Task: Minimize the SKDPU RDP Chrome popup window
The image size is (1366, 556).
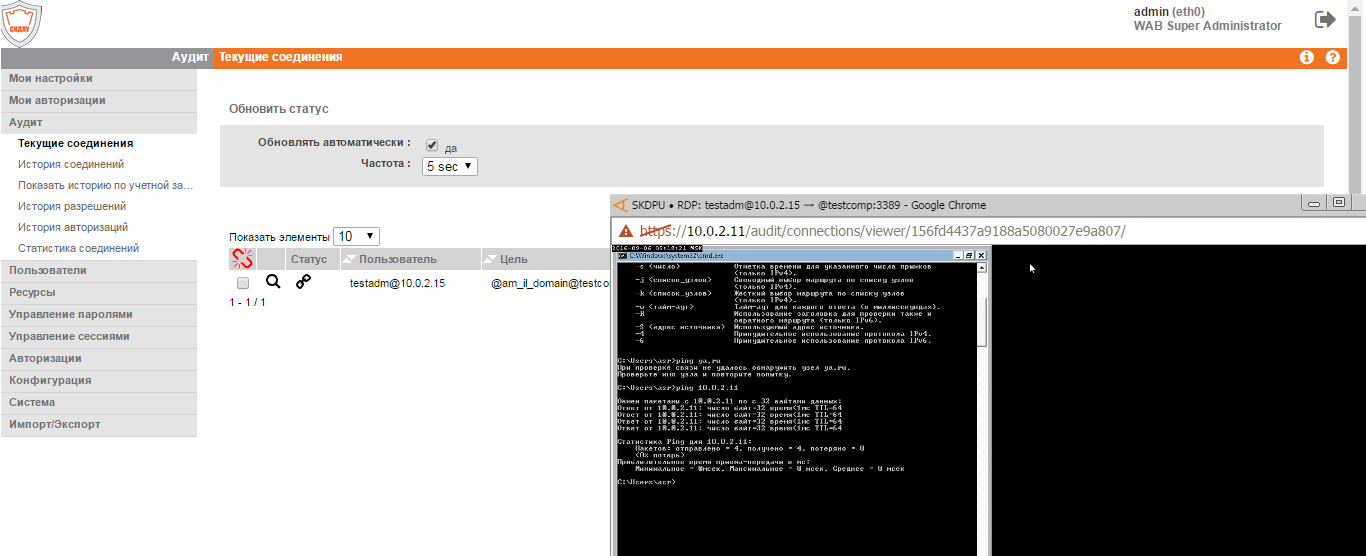Action: point(1313,202)
